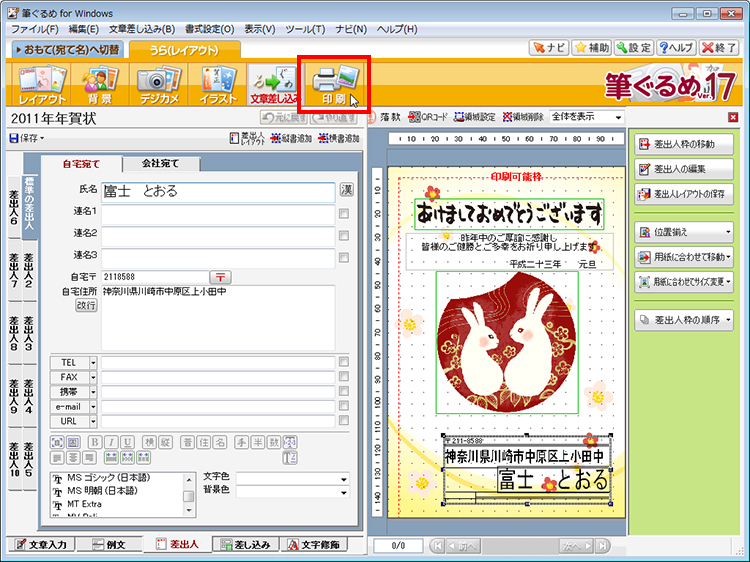This screenshot has width=750, height=562.
Task: Click the 〒 postal code lookup button
Action: coord(220,277)
